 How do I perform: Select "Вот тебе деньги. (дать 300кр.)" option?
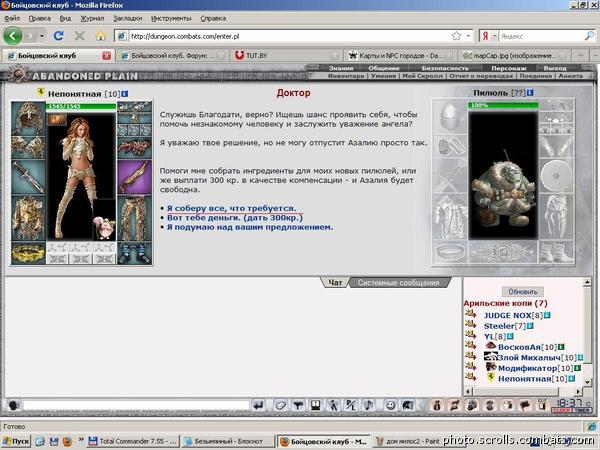point(235,218)
